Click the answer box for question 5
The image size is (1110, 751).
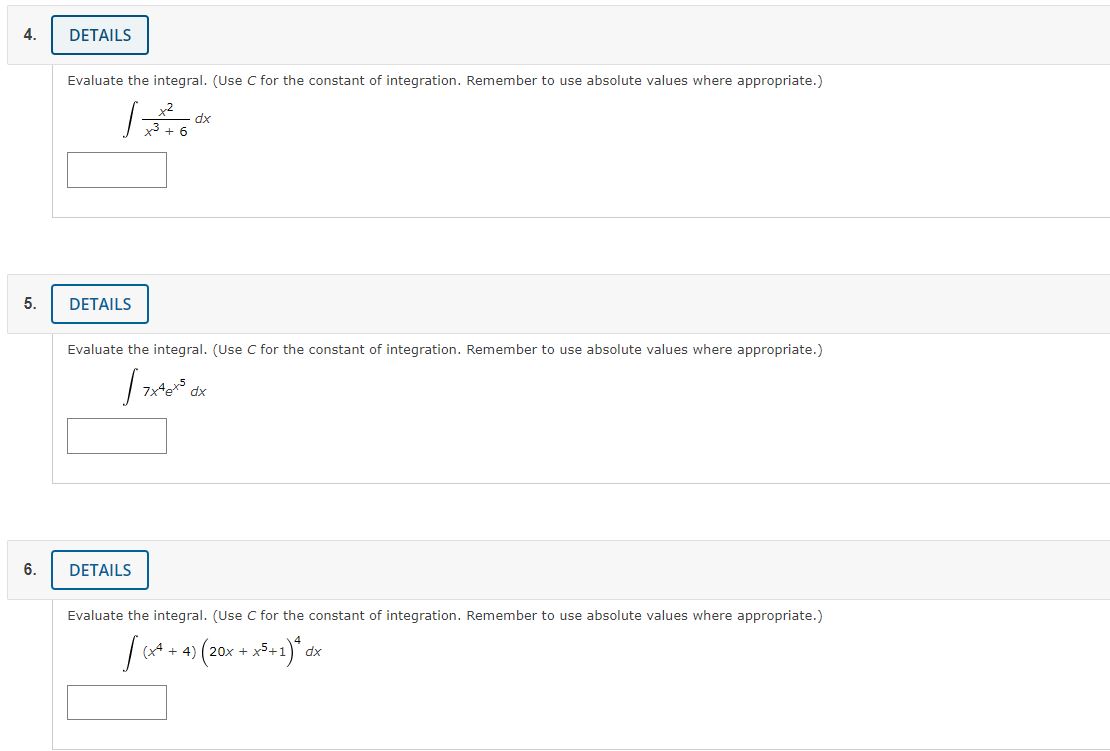click(117, 435)
